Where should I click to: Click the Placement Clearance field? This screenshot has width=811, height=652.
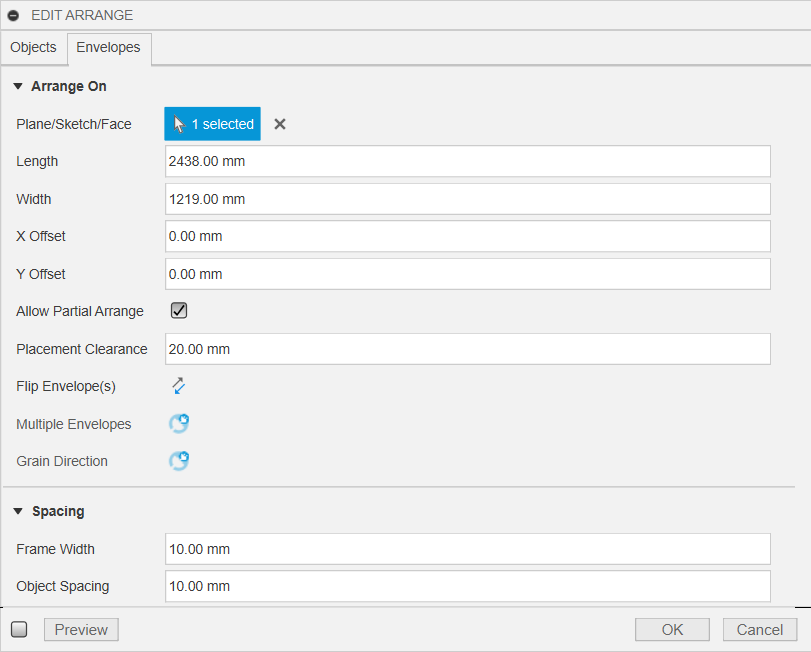pyautogui.click(x=467, y=349)
